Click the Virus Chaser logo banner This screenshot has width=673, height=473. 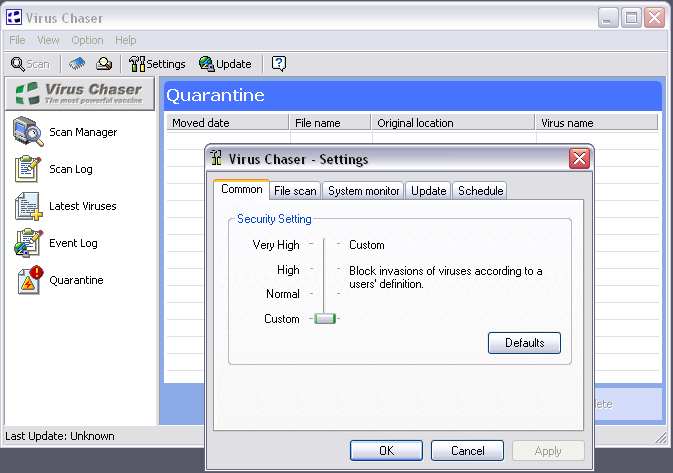[x=80, y=94]
